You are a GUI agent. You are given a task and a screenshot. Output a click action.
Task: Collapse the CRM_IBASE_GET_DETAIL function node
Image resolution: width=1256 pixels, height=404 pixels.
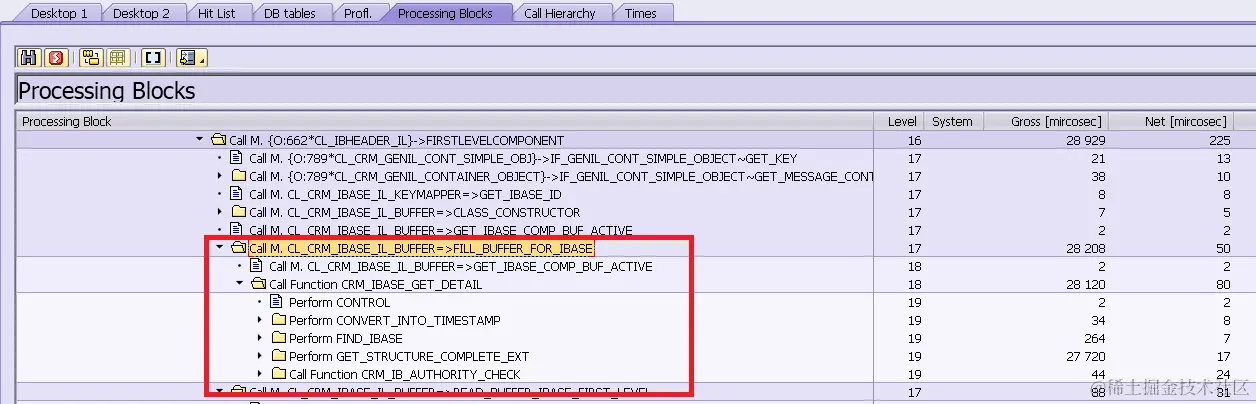pos(240,284)
